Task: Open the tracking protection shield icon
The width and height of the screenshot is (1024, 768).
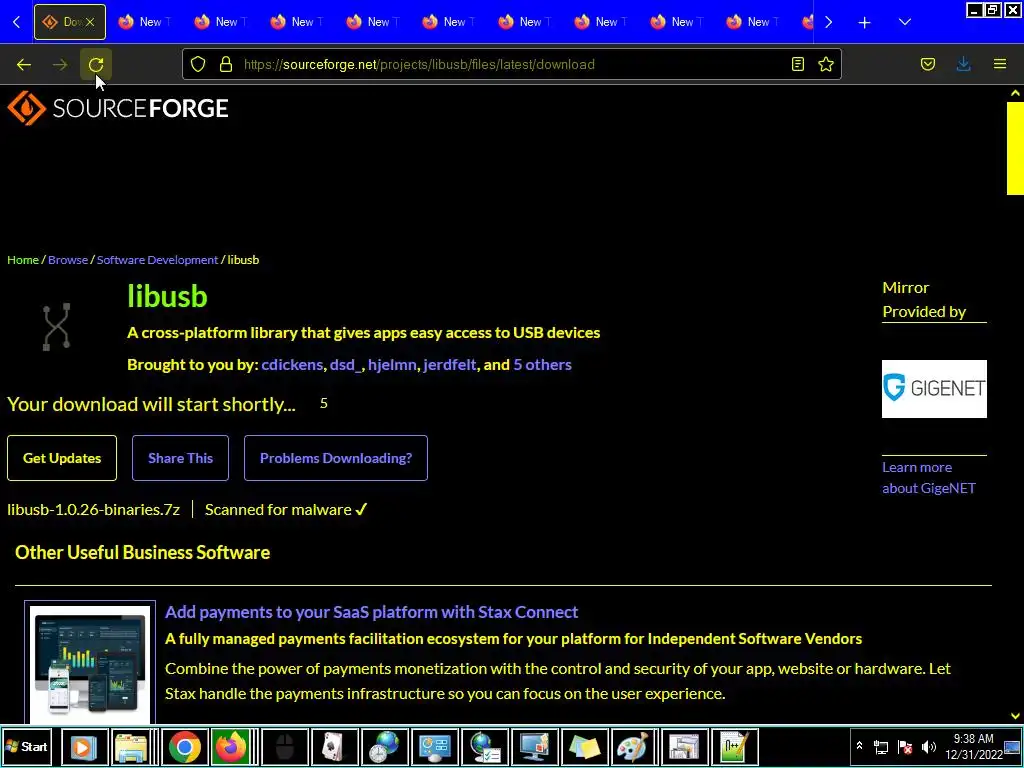Action: tap(198, 64)
